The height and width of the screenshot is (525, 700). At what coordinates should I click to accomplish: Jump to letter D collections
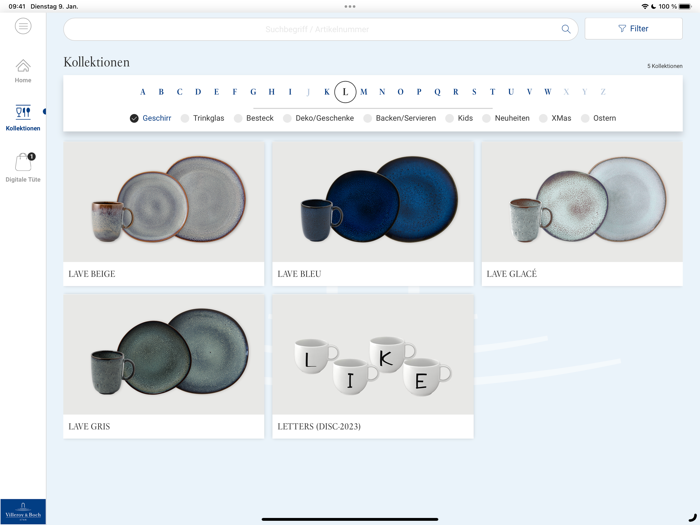pyautogui.click(x=198, y=92)
